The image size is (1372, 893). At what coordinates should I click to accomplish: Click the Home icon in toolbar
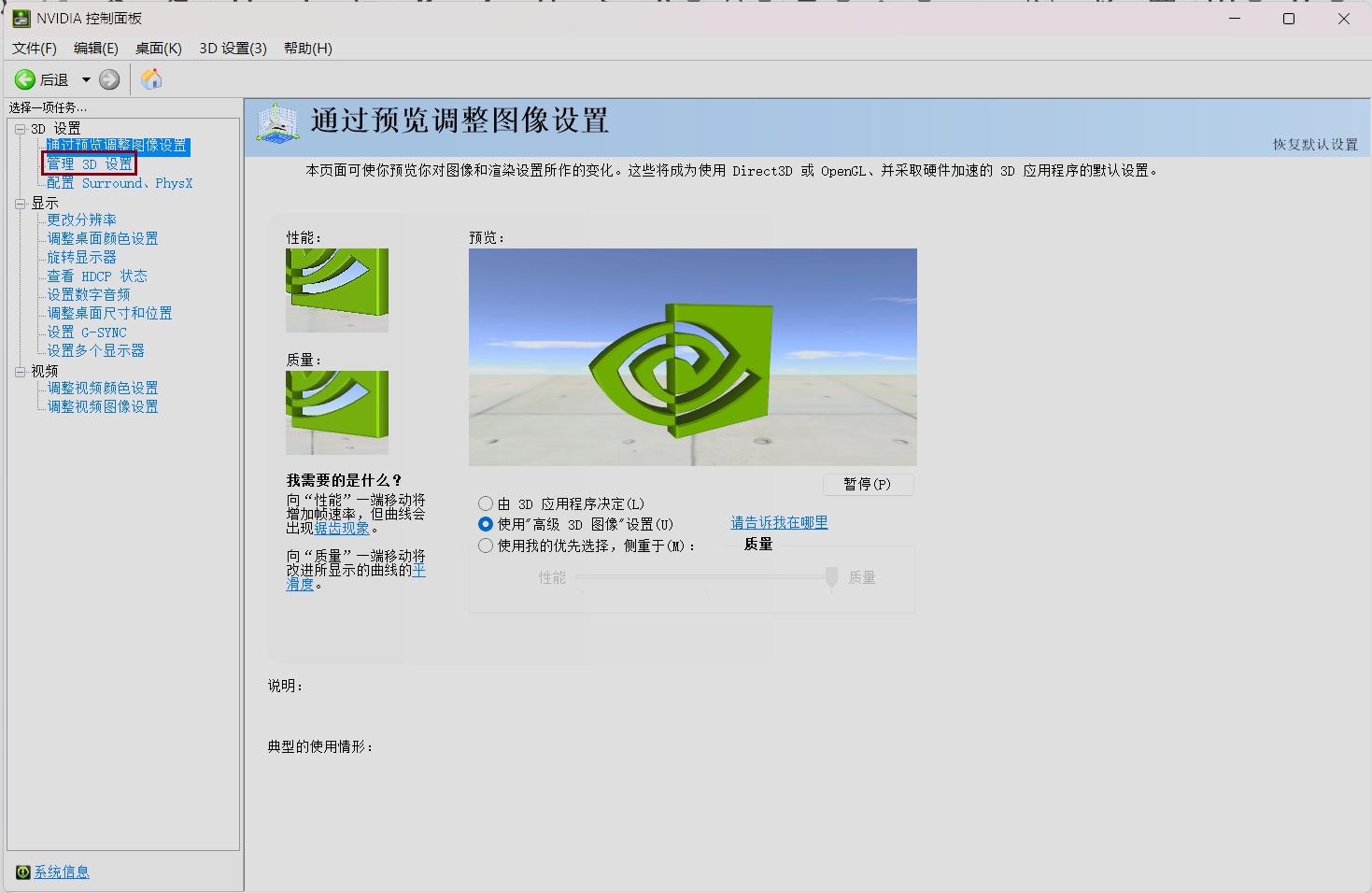pos(151,80)
